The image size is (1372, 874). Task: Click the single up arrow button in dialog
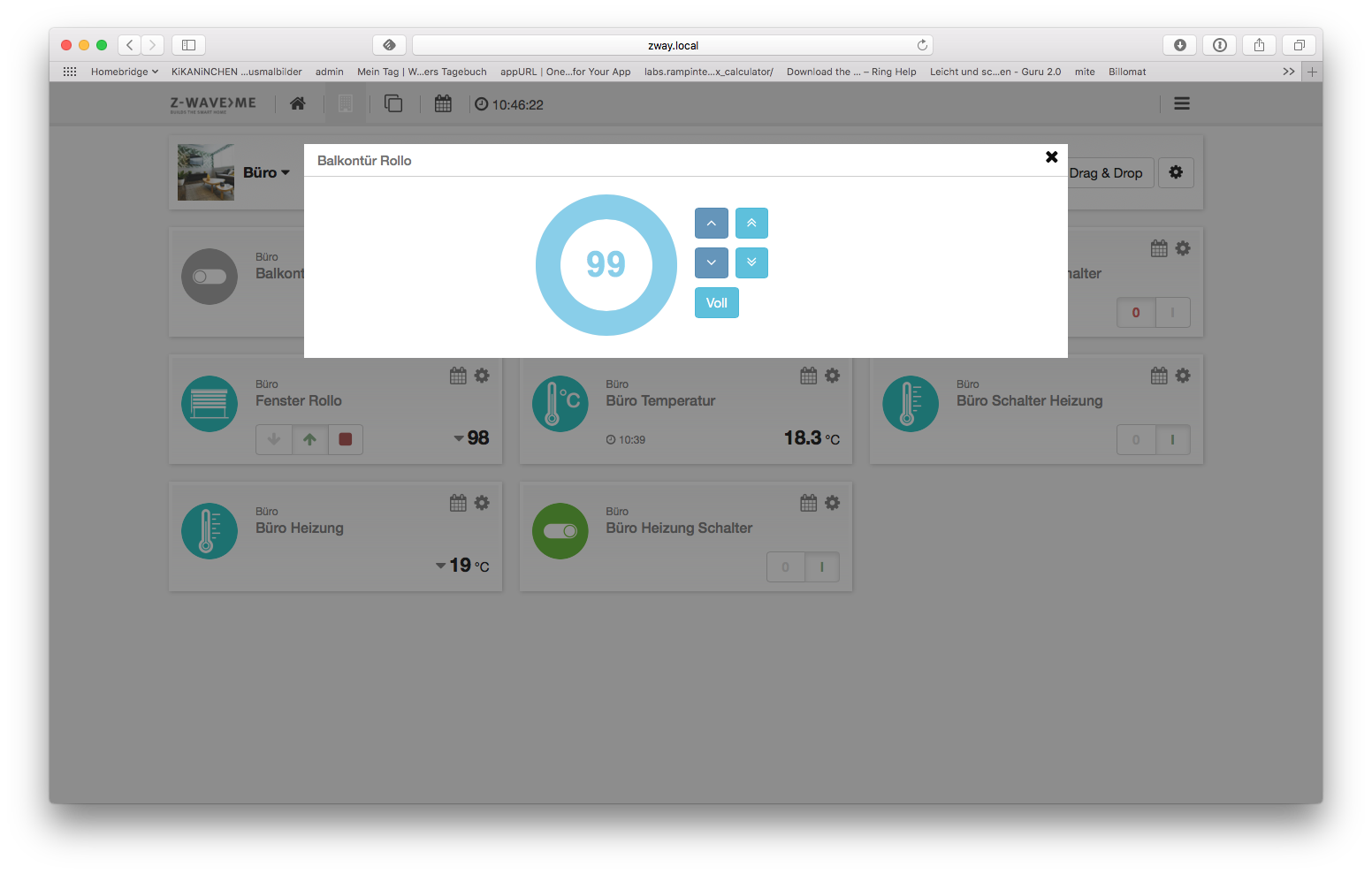tap(711, 224)
